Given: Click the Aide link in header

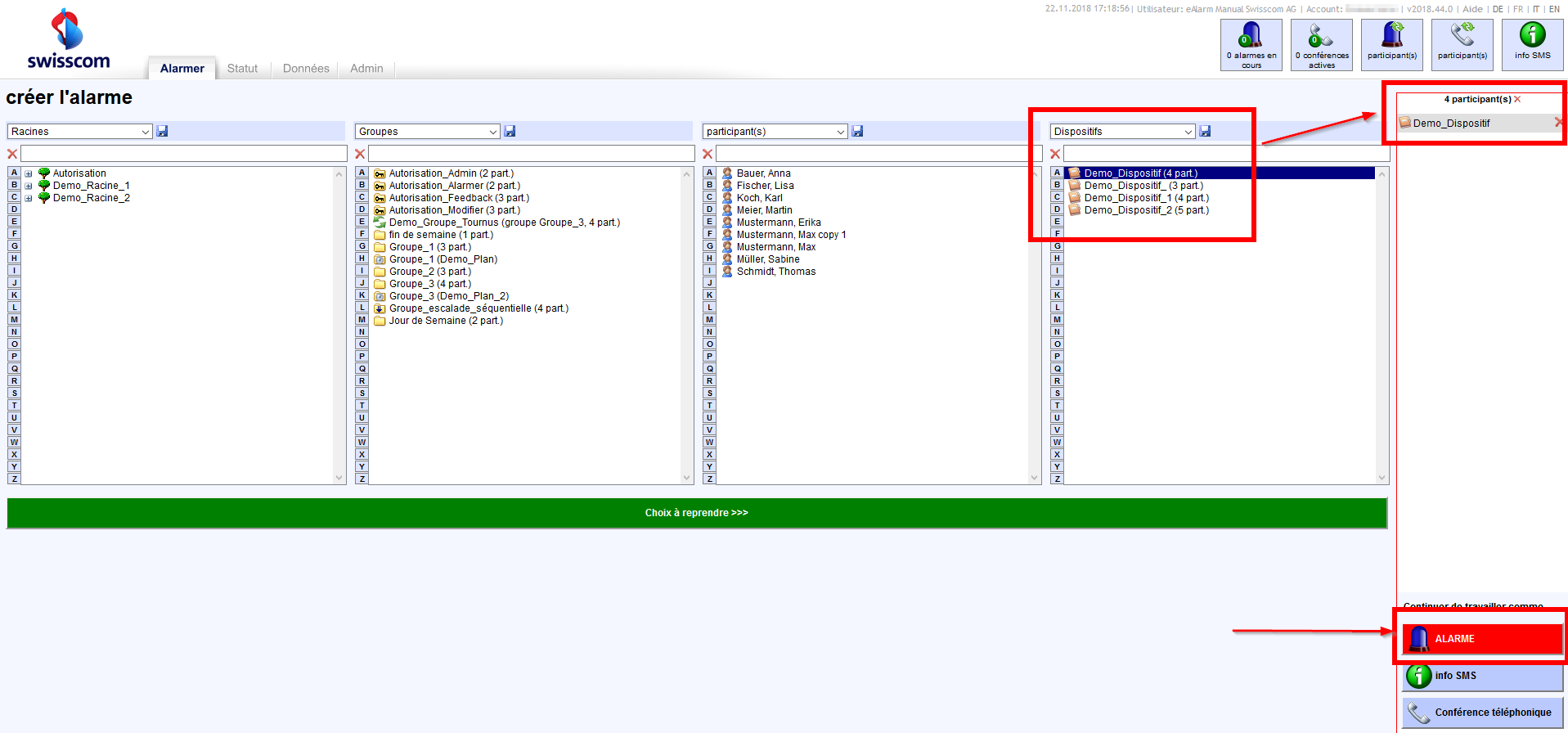Looking at the screenshot, I should point(1472,10).
